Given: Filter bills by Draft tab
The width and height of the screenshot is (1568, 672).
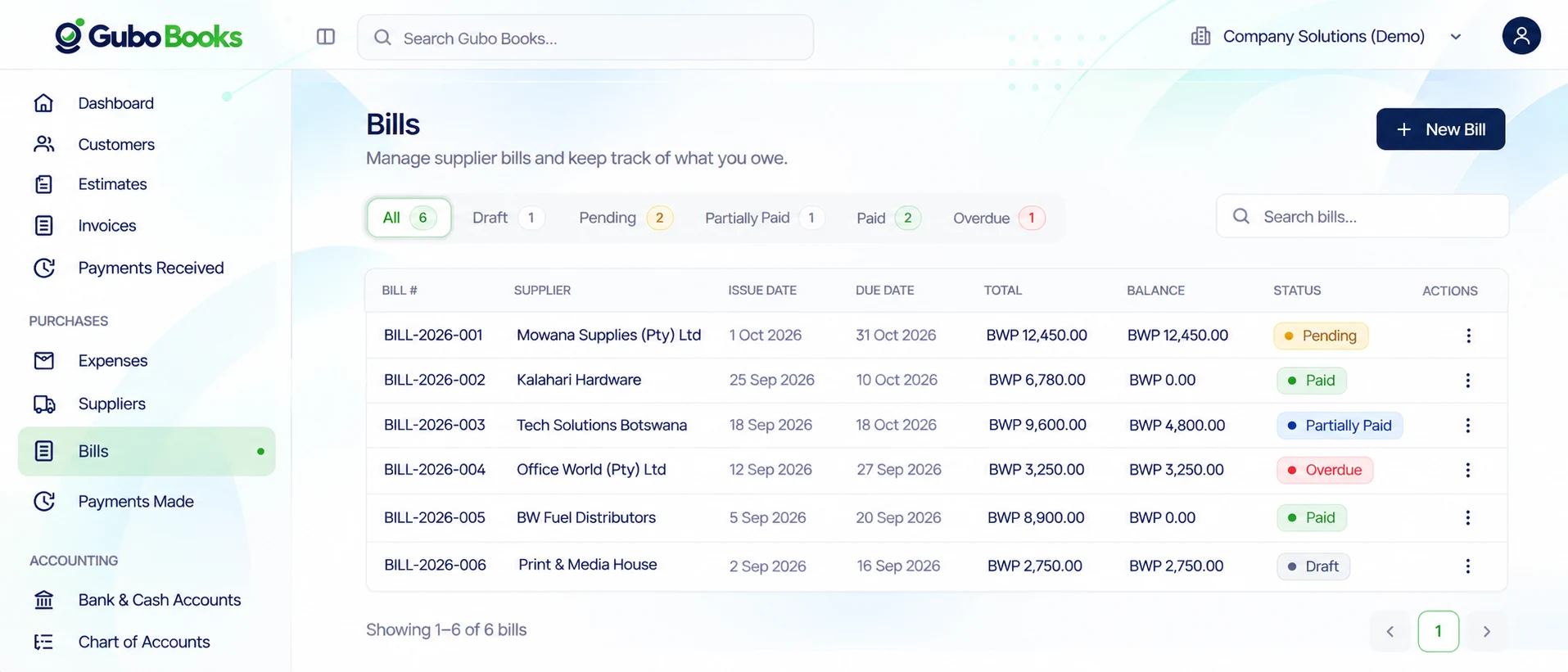Looking at the screenshot, I should (x=507, y=218).
